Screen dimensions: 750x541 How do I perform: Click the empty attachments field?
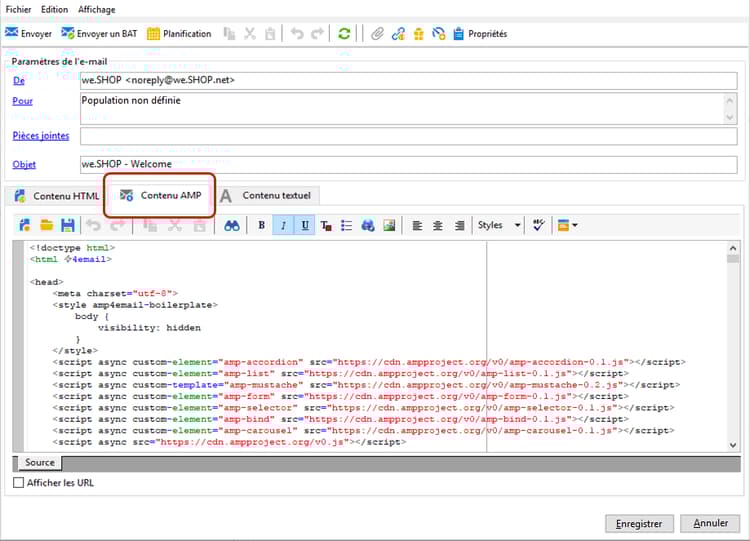pyautogui.click(x=408, y=136)
